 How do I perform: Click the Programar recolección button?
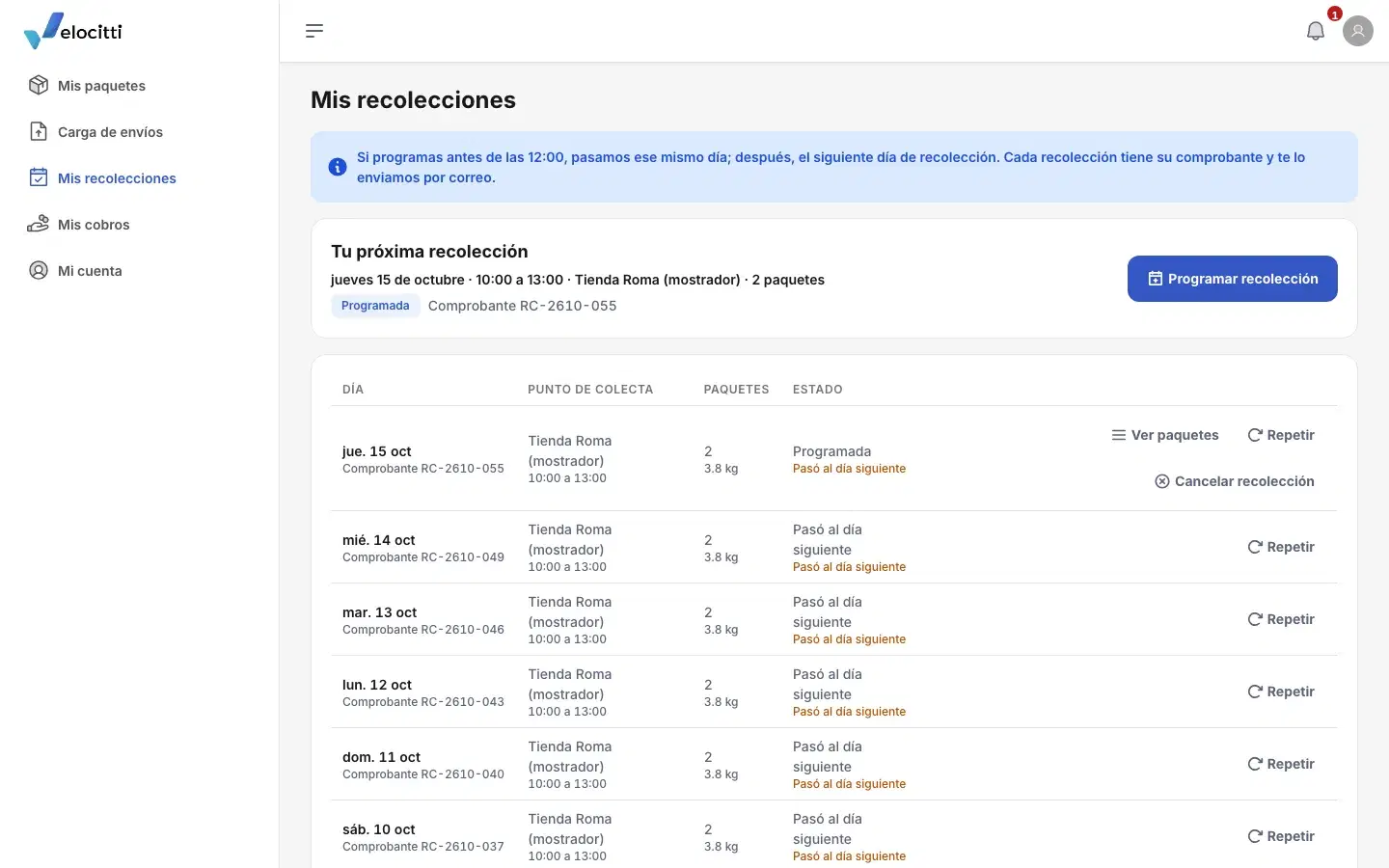pyautogui.click(x=1233, y=279)
